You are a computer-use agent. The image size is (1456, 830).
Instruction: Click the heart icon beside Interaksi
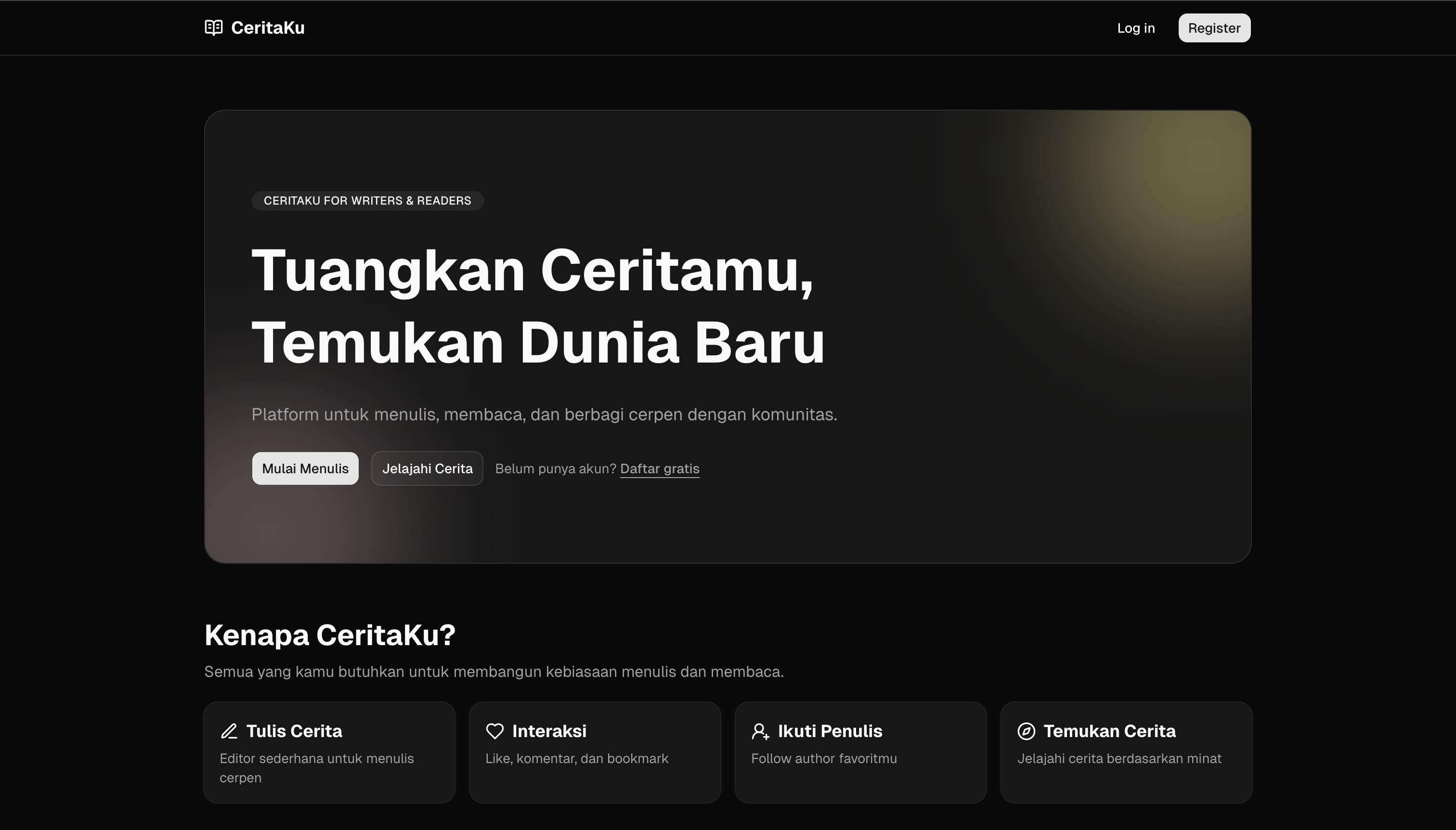point(495,731)
